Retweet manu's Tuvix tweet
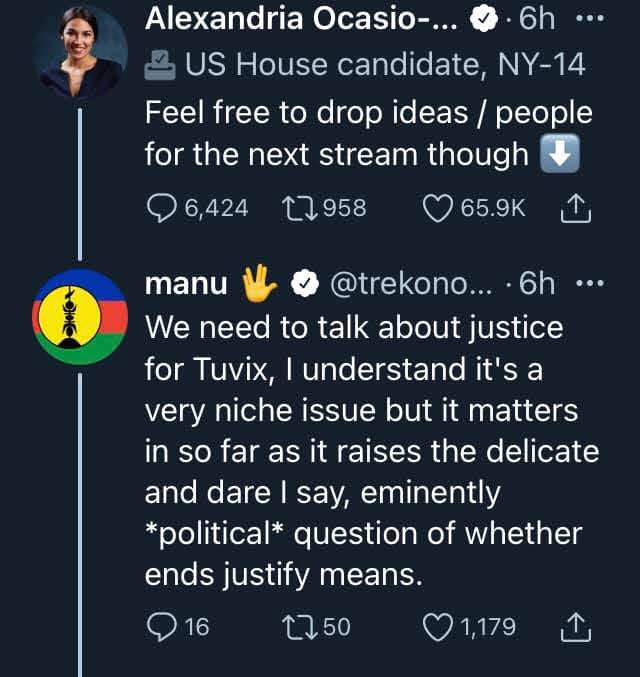The height and width of the screenshot is (677, 640). [x=298, y=627]
